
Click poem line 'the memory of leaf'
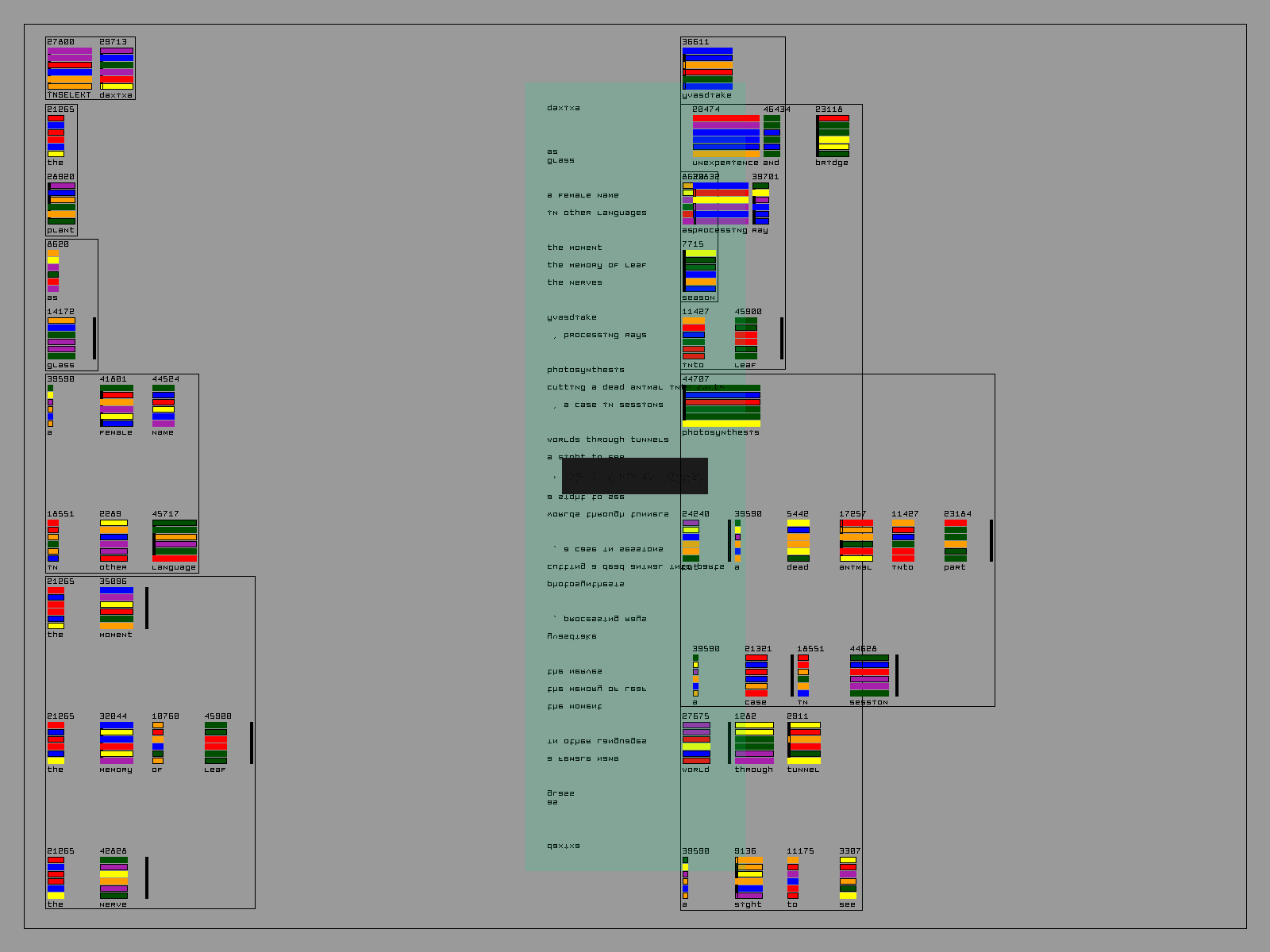(596, 265)
